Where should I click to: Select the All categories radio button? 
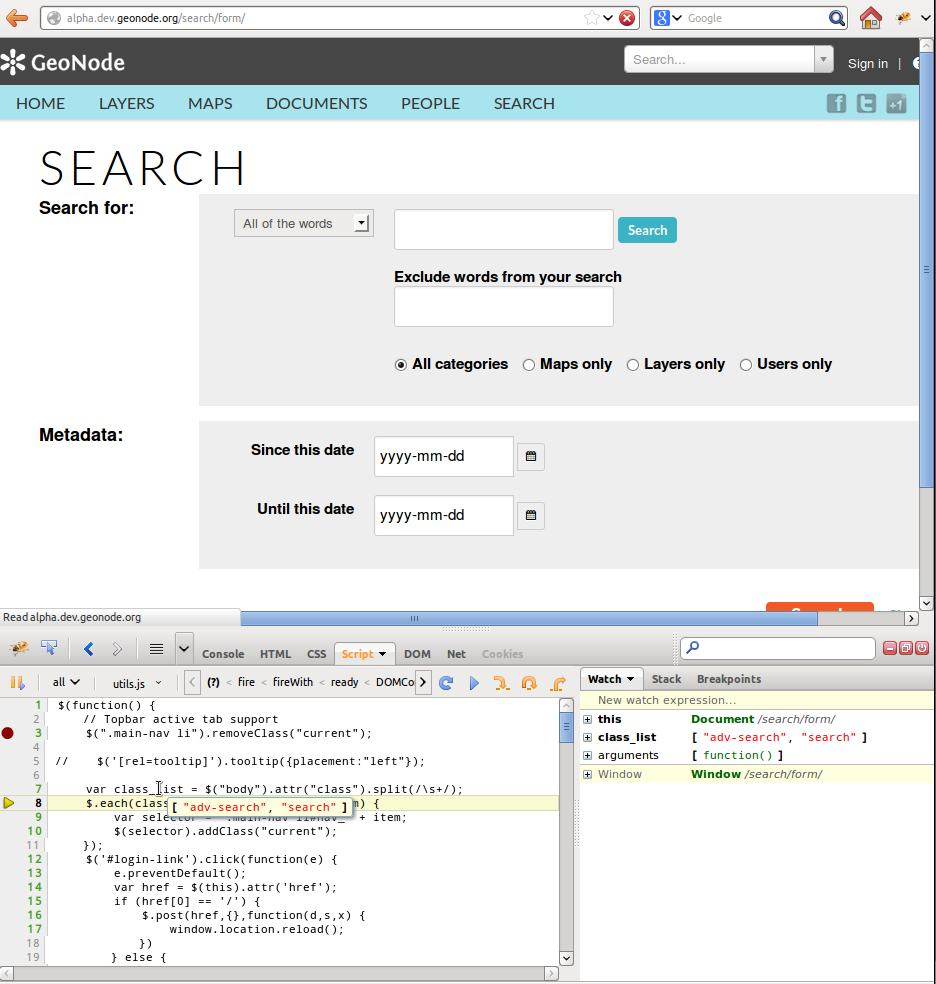(401, 365)
